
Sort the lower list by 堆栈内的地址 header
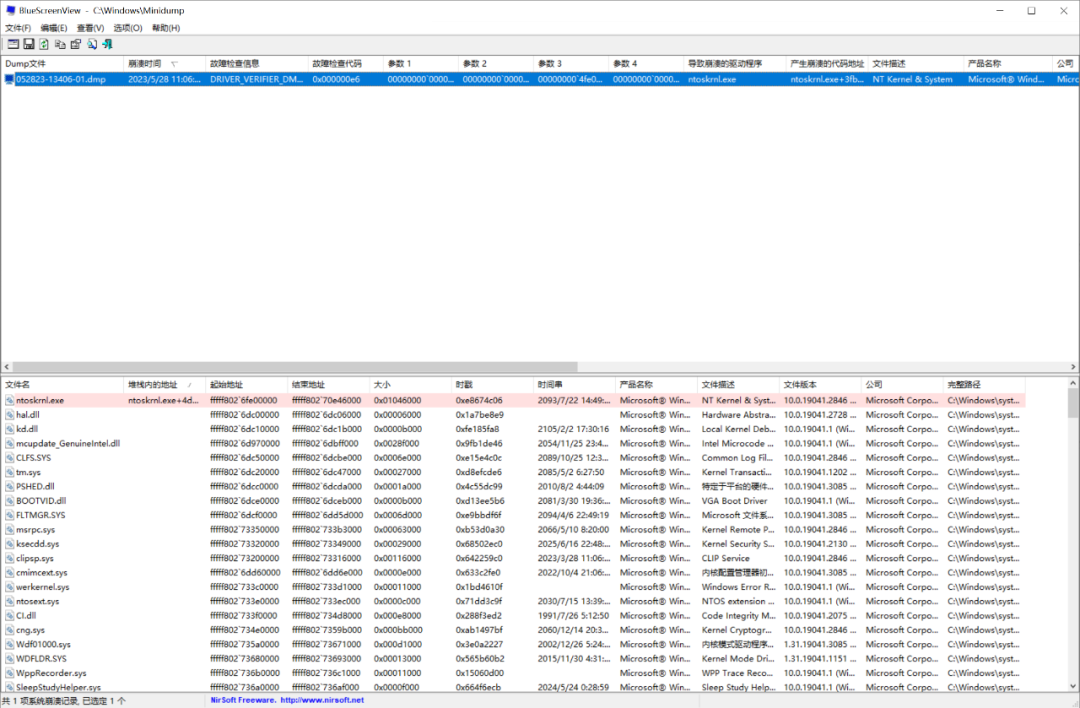point(153,384)
